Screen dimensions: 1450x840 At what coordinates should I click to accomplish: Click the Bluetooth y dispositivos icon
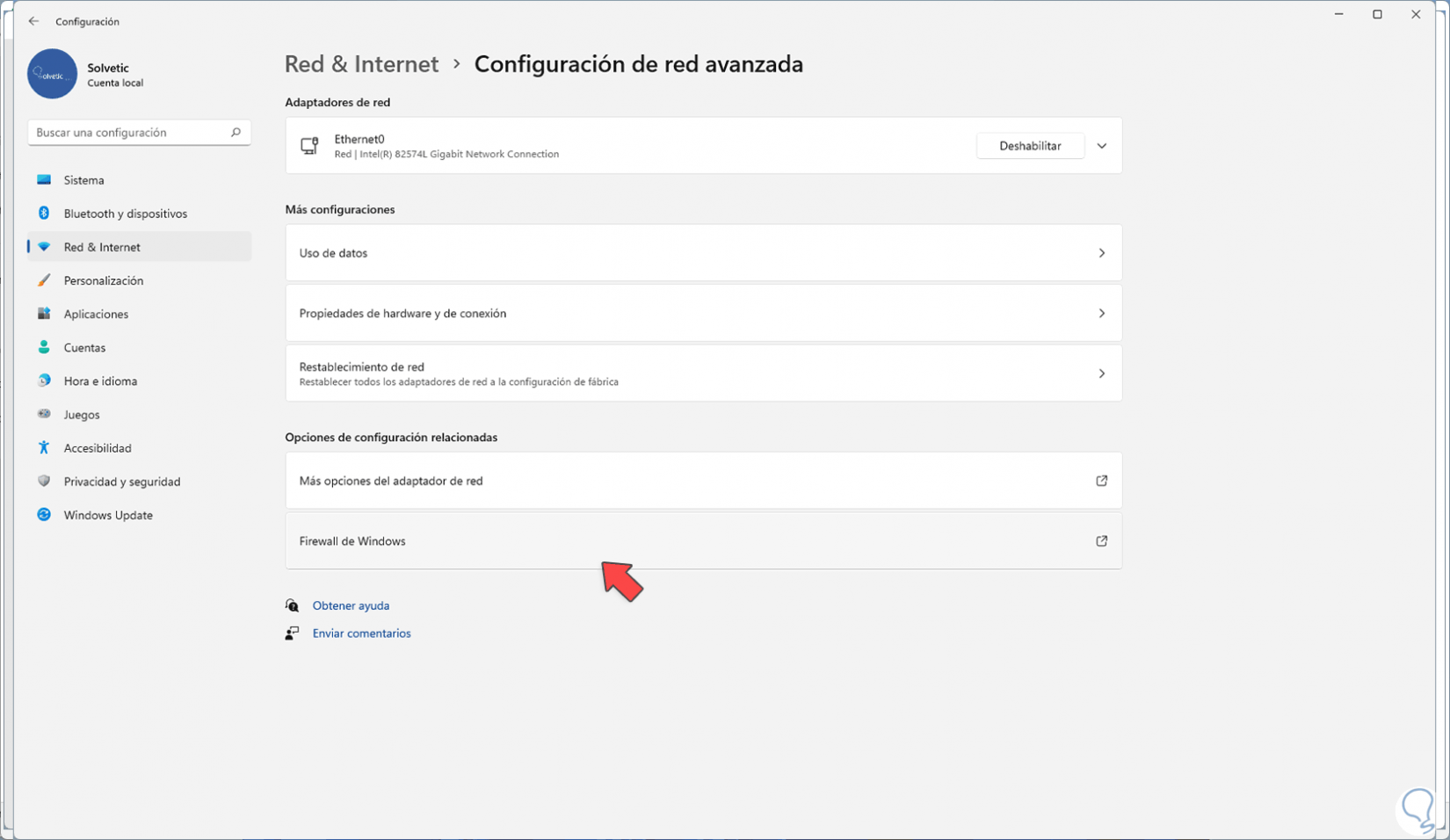(44, 214)
